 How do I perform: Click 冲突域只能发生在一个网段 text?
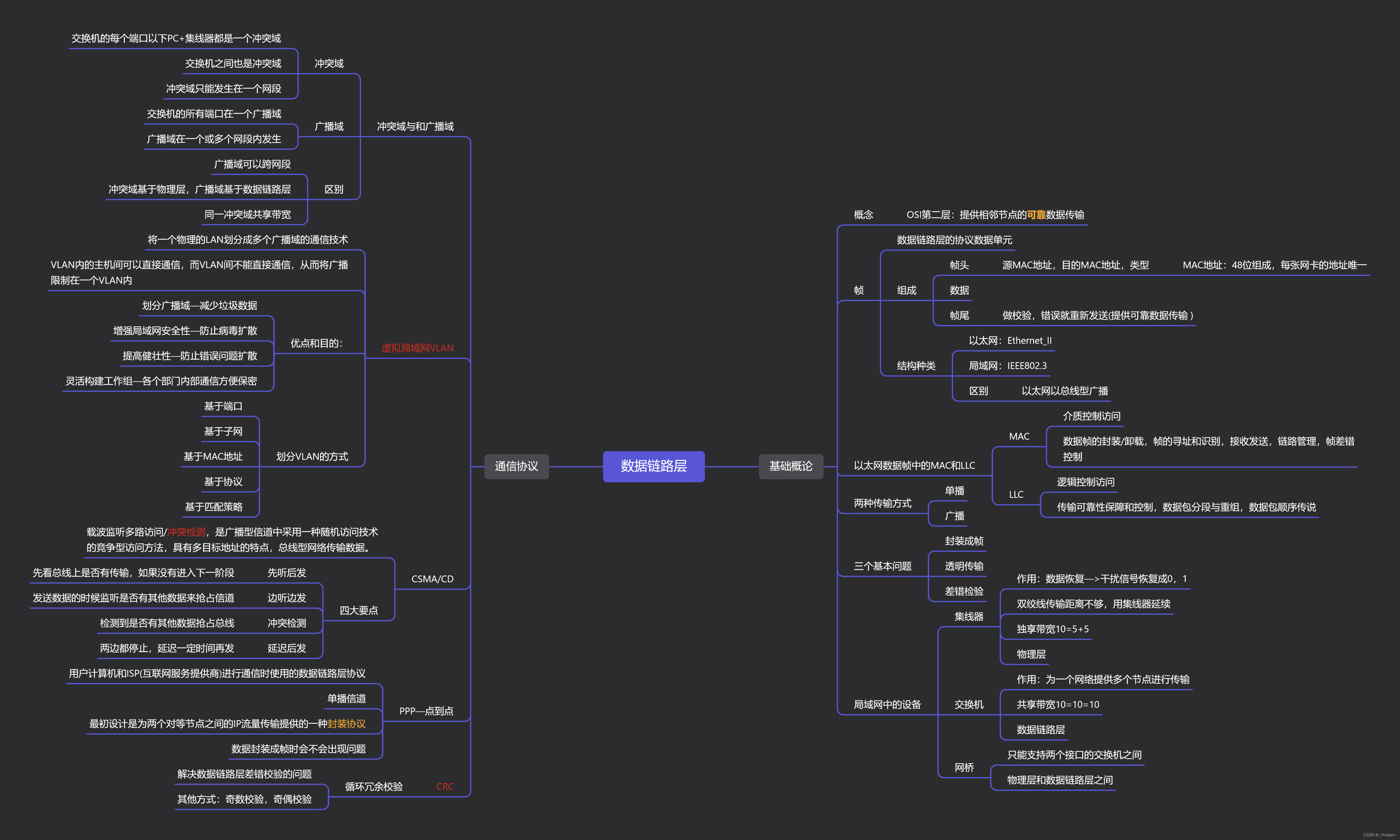pos(223,88)
